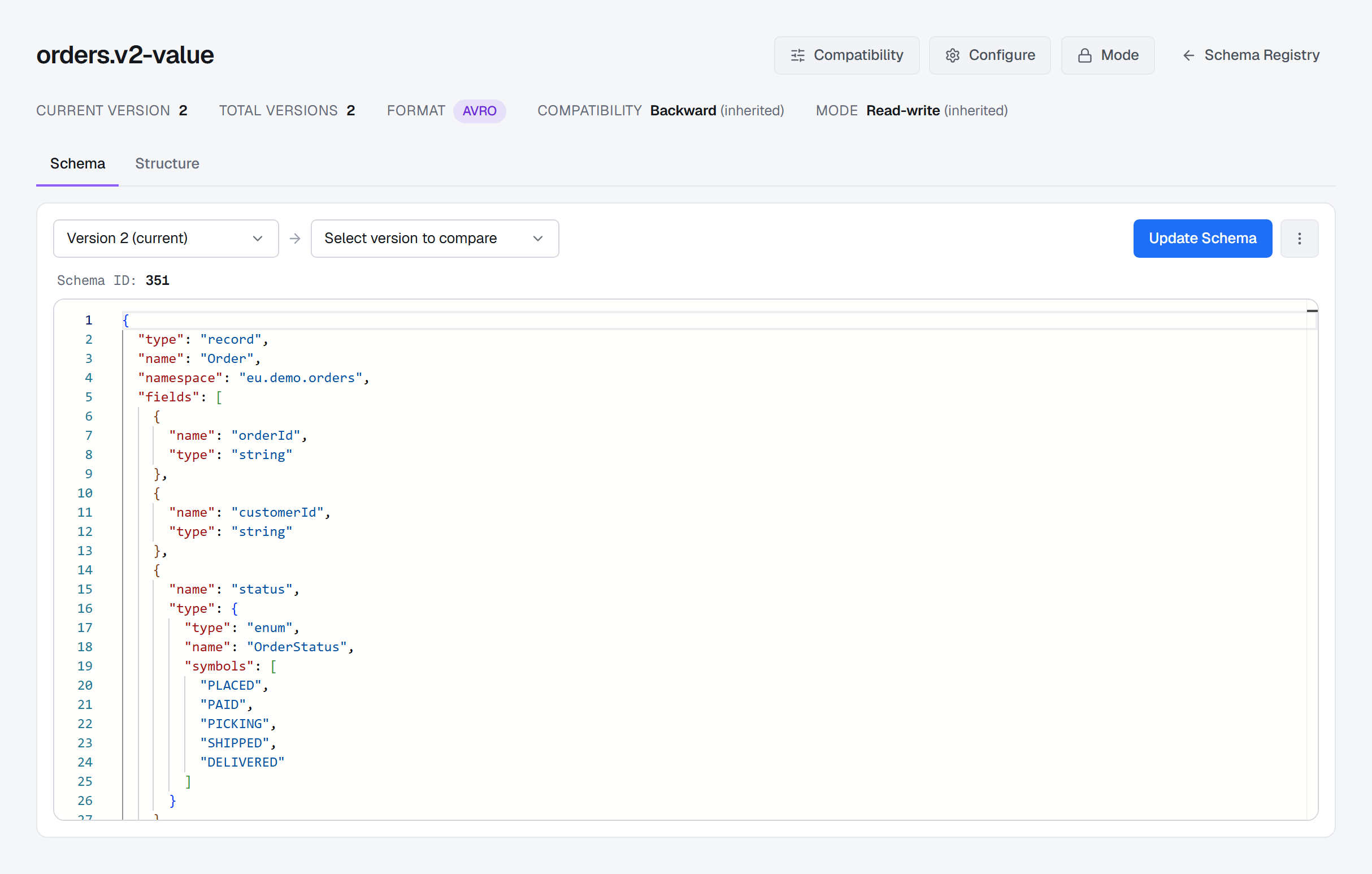Screen dimensions: 1372x874
Task: Click the "OrderStatus" enum name line
Action: coord(269,647)
